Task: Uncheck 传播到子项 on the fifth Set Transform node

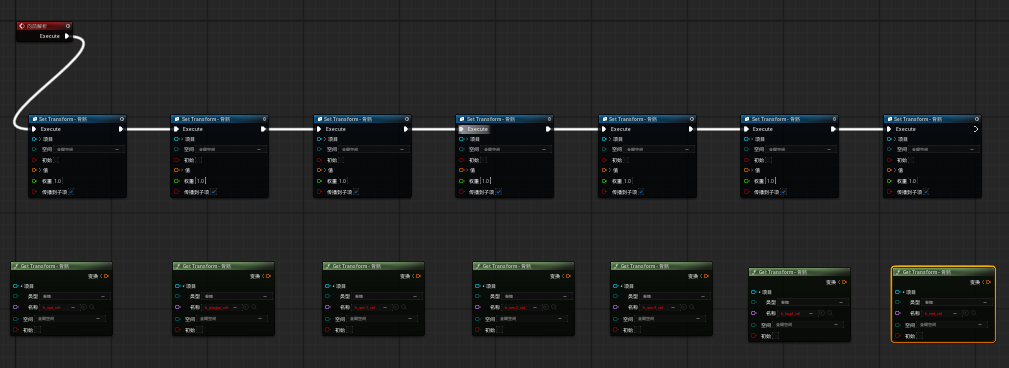Action: point(640,192)
